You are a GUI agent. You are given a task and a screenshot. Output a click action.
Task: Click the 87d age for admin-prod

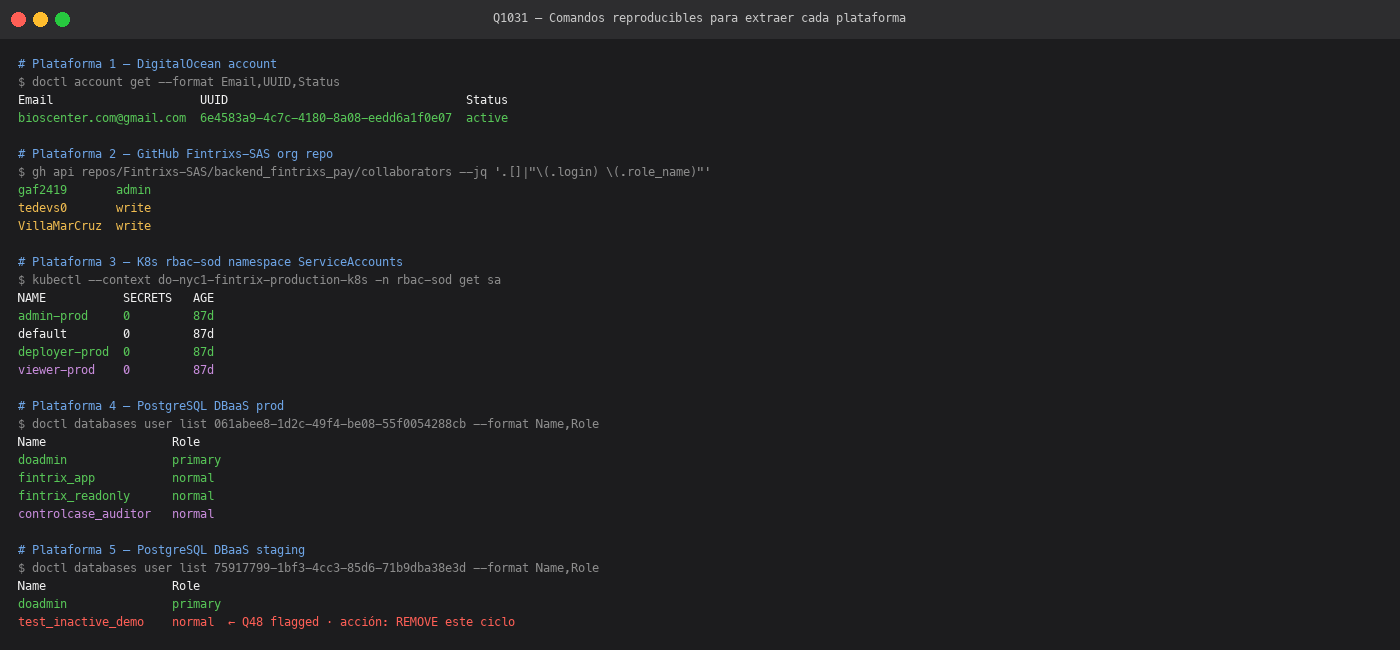pyautogui.click(x=203, y=316)
